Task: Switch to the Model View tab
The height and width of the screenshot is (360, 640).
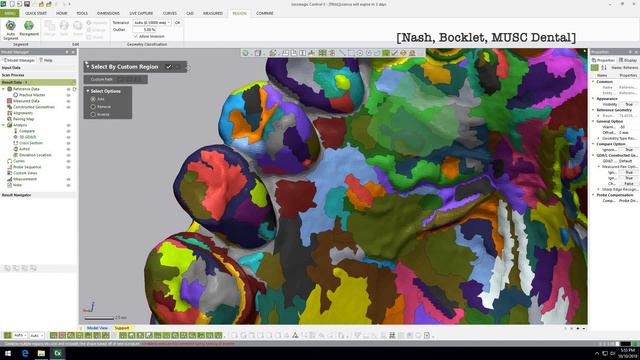Action: (98, 328)
